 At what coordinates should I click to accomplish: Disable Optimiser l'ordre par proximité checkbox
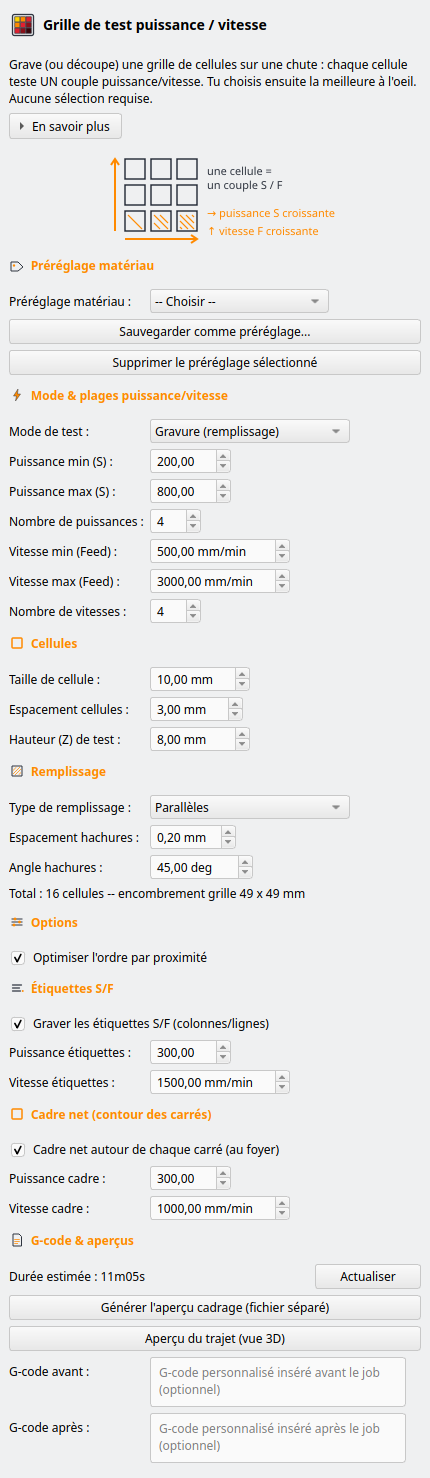(18, 957)
